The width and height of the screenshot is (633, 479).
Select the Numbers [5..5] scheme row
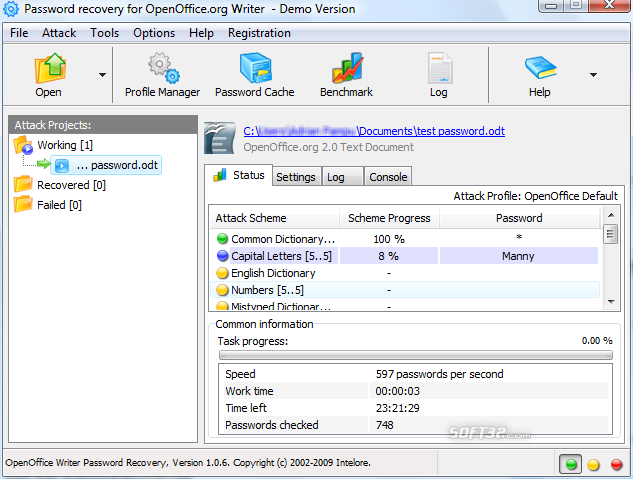coord(405,290)
